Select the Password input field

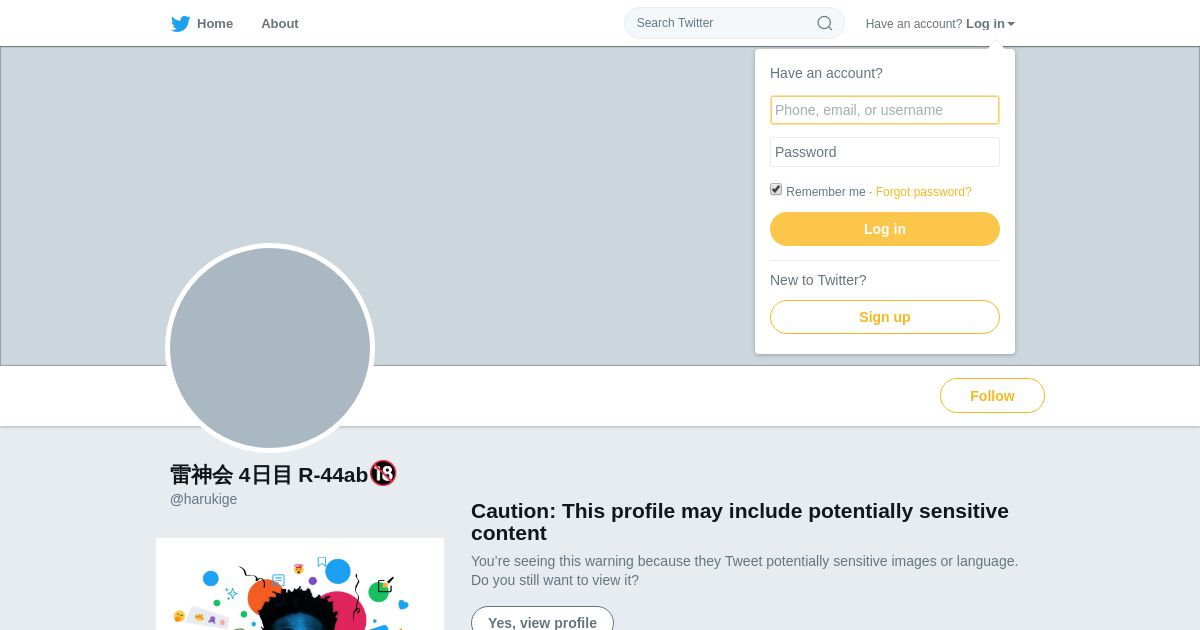click(885, 152)
